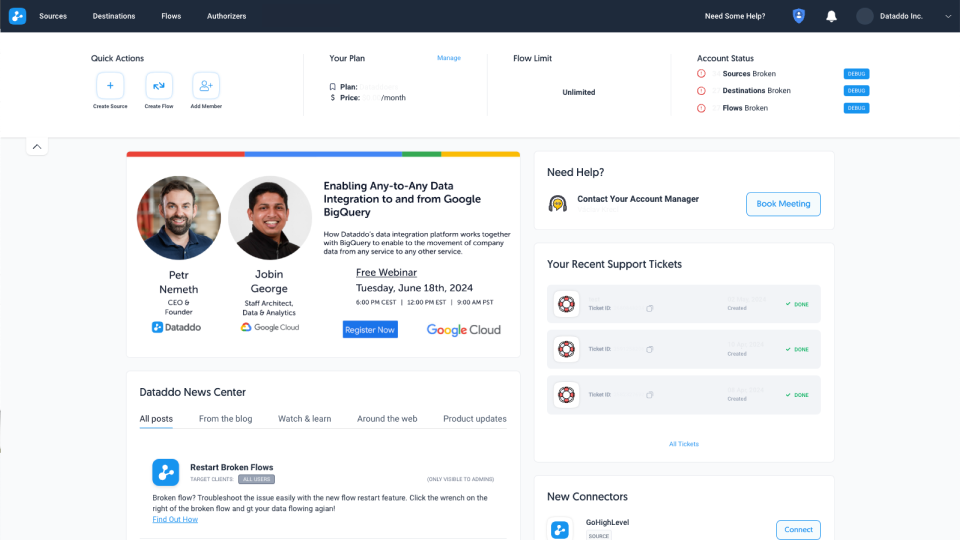Click the Unlimited flow limit value
The width and height of the screenshot is (960, 540).
pos(579,92)
